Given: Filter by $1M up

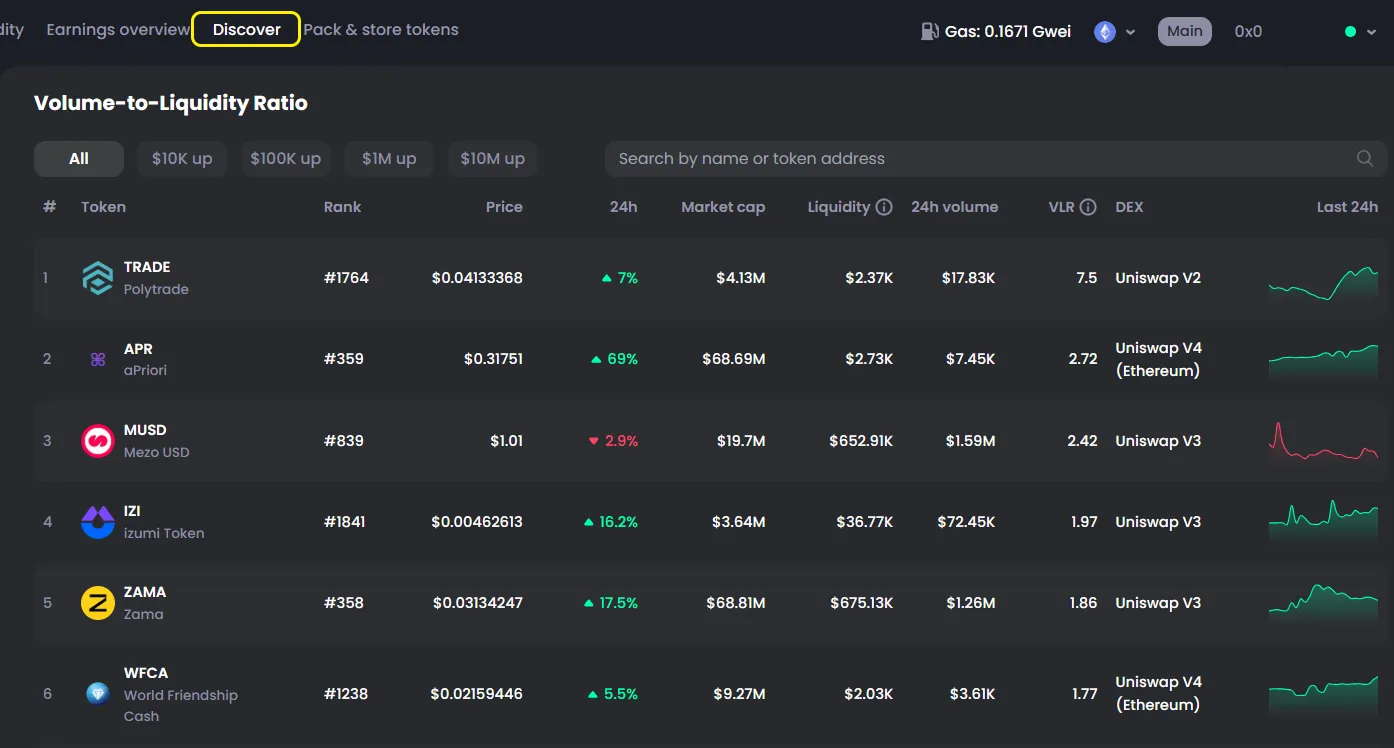Looking at the screenshot, I should (389, 158).
